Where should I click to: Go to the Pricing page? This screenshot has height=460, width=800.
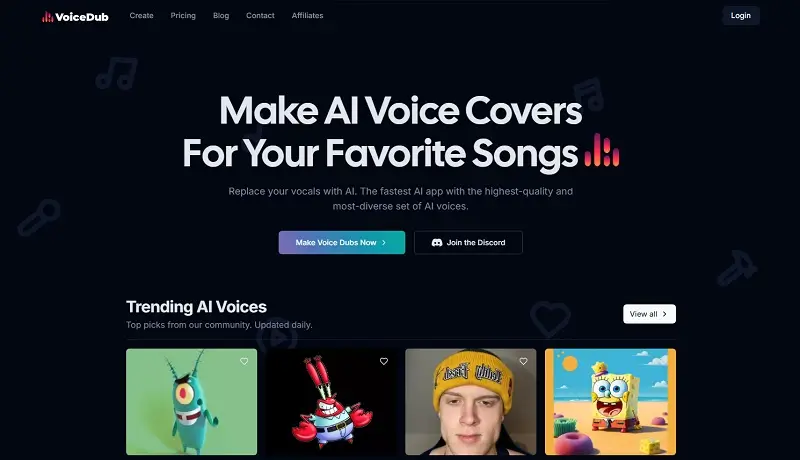click(x=183, y=16)
